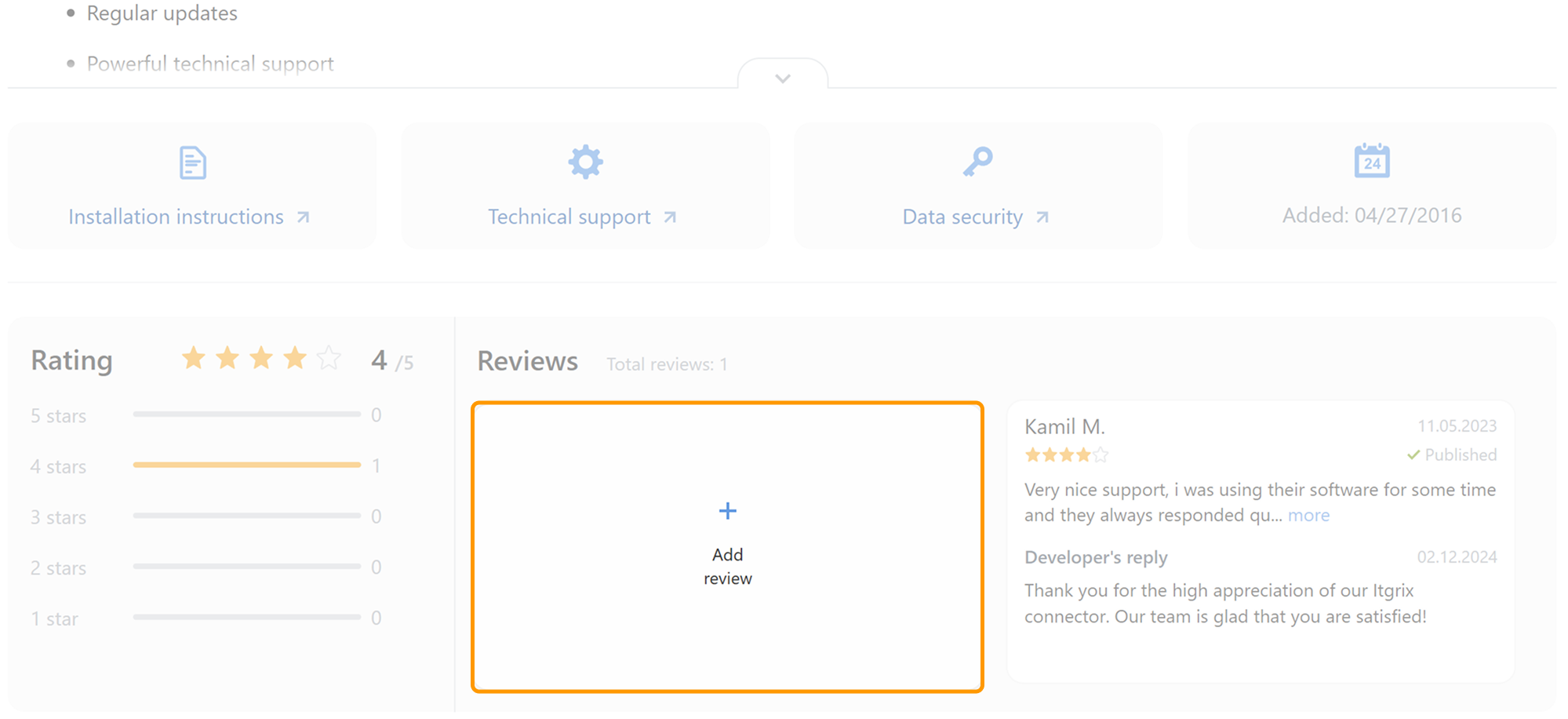
Task: Click the empty fifth star in Rating
Action: click(329, 359)
